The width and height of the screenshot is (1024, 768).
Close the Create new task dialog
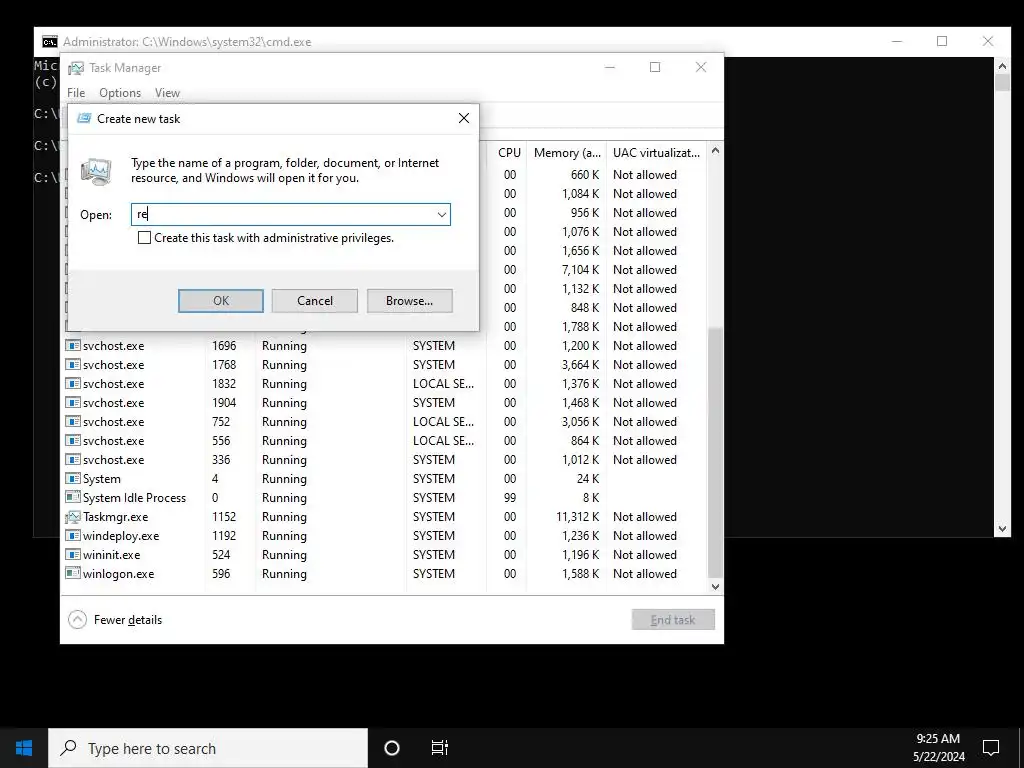click(x=464, y=118)
